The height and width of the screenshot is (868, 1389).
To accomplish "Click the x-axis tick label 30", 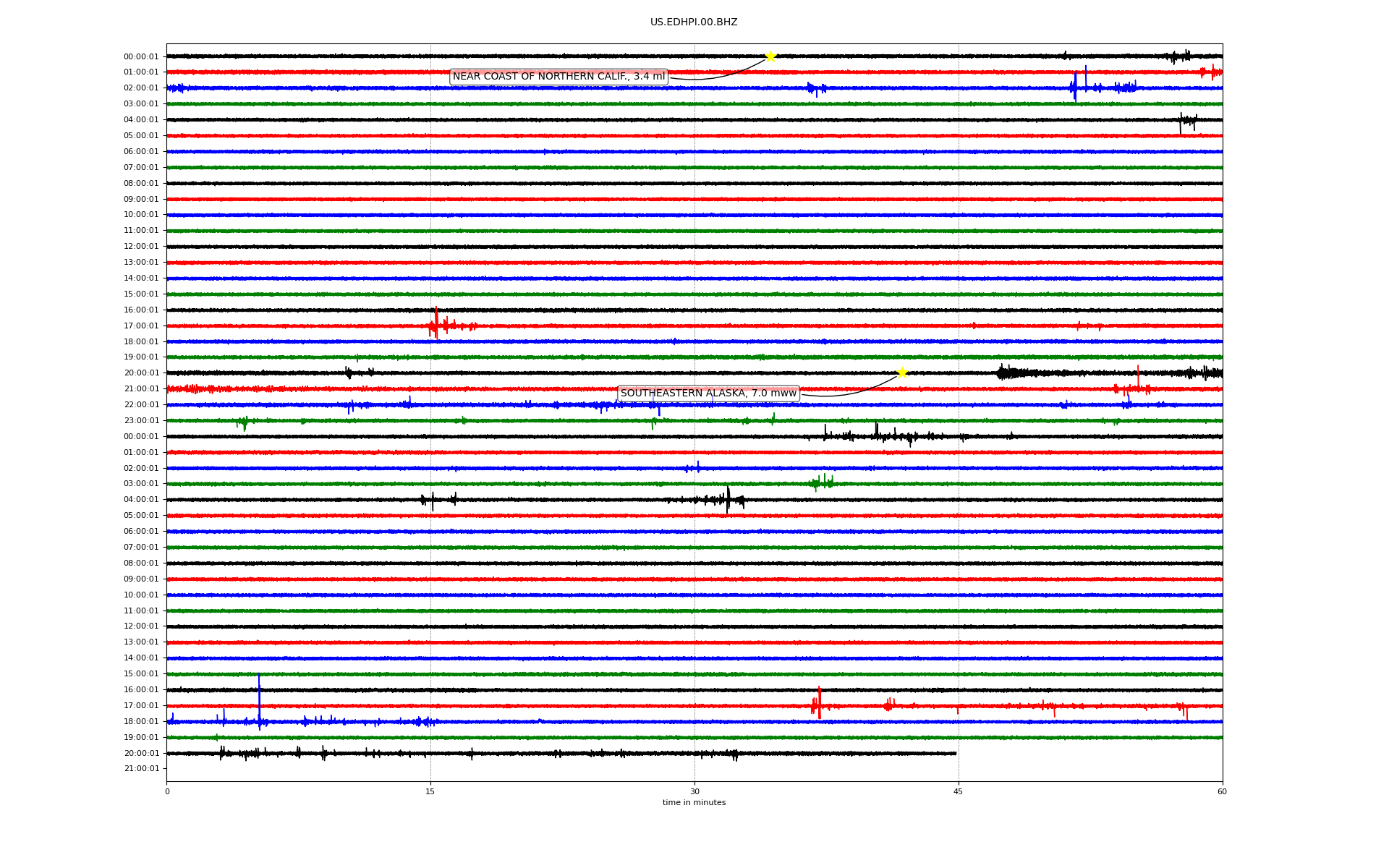I will 694,791.
